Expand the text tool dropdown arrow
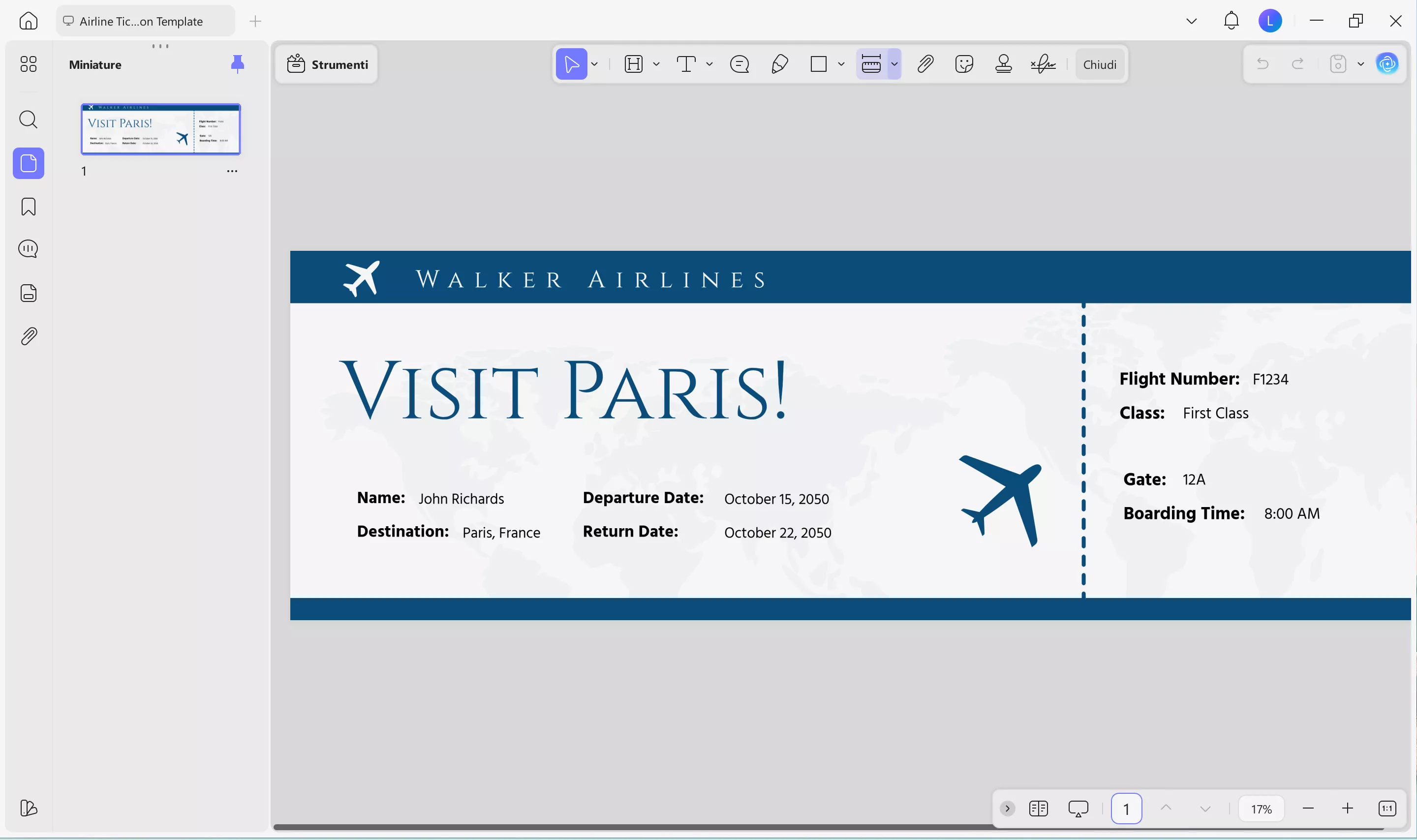The height and width of the screenshot is (840, 1417). [709, 64]
